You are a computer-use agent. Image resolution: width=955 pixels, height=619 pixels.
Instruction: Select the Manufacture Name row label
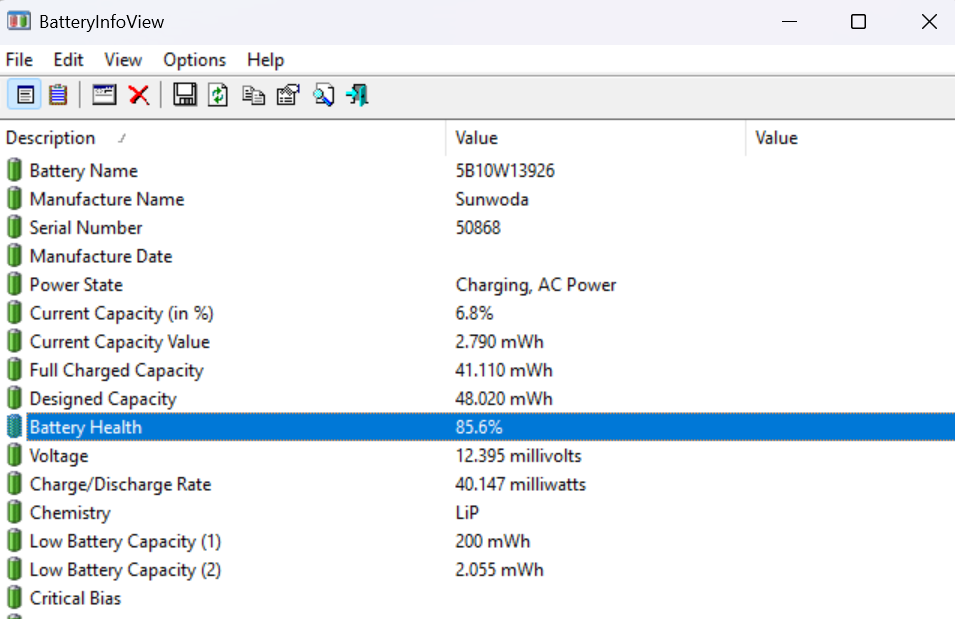click(x=107, y=199)
